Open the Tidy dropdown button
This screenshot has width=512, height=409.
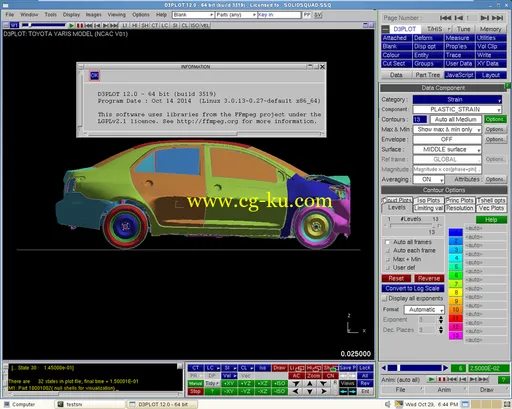211,383
